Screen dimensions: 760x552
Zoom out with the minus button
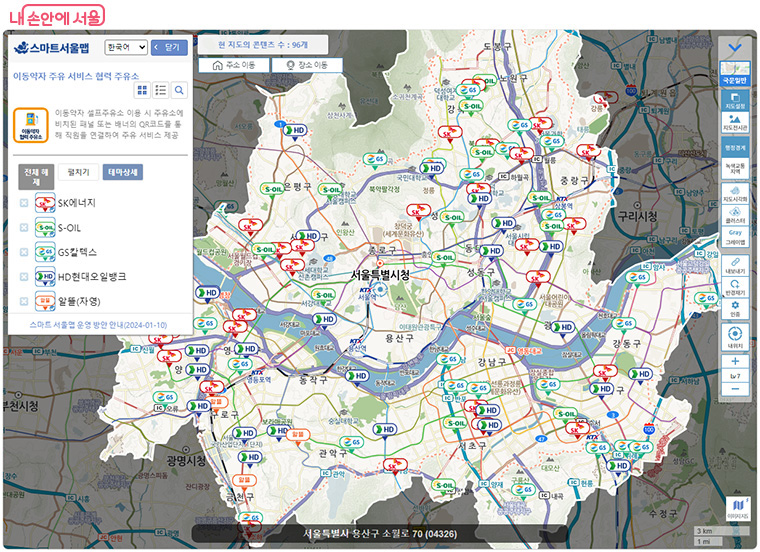(x=735, y=389)
